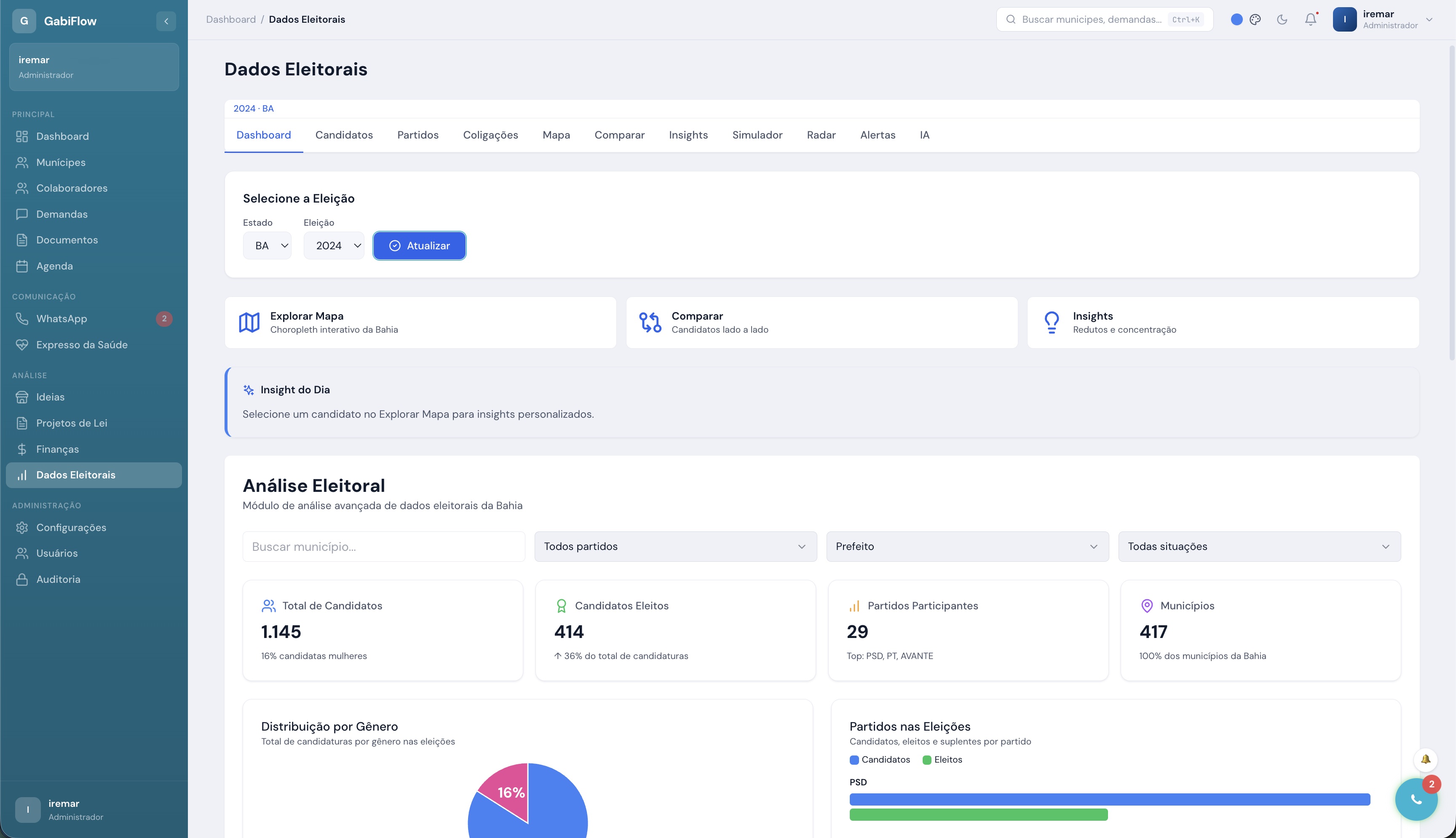1456x838 pixels.
Task: Open Demandas in the sidebar
Action: 94,214
